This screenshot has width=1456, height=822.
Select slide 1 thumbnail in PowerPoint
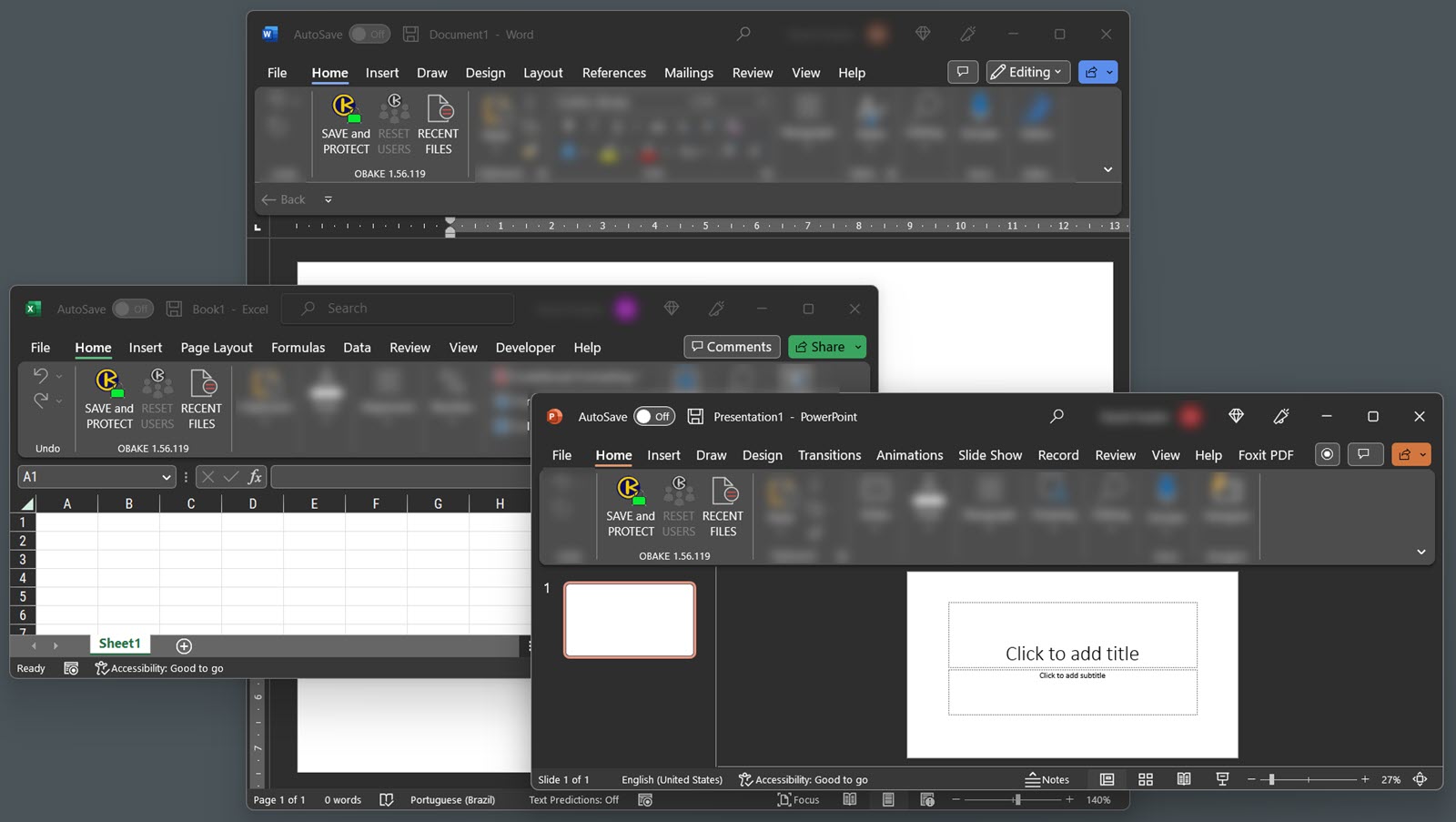tap(630, 620)
